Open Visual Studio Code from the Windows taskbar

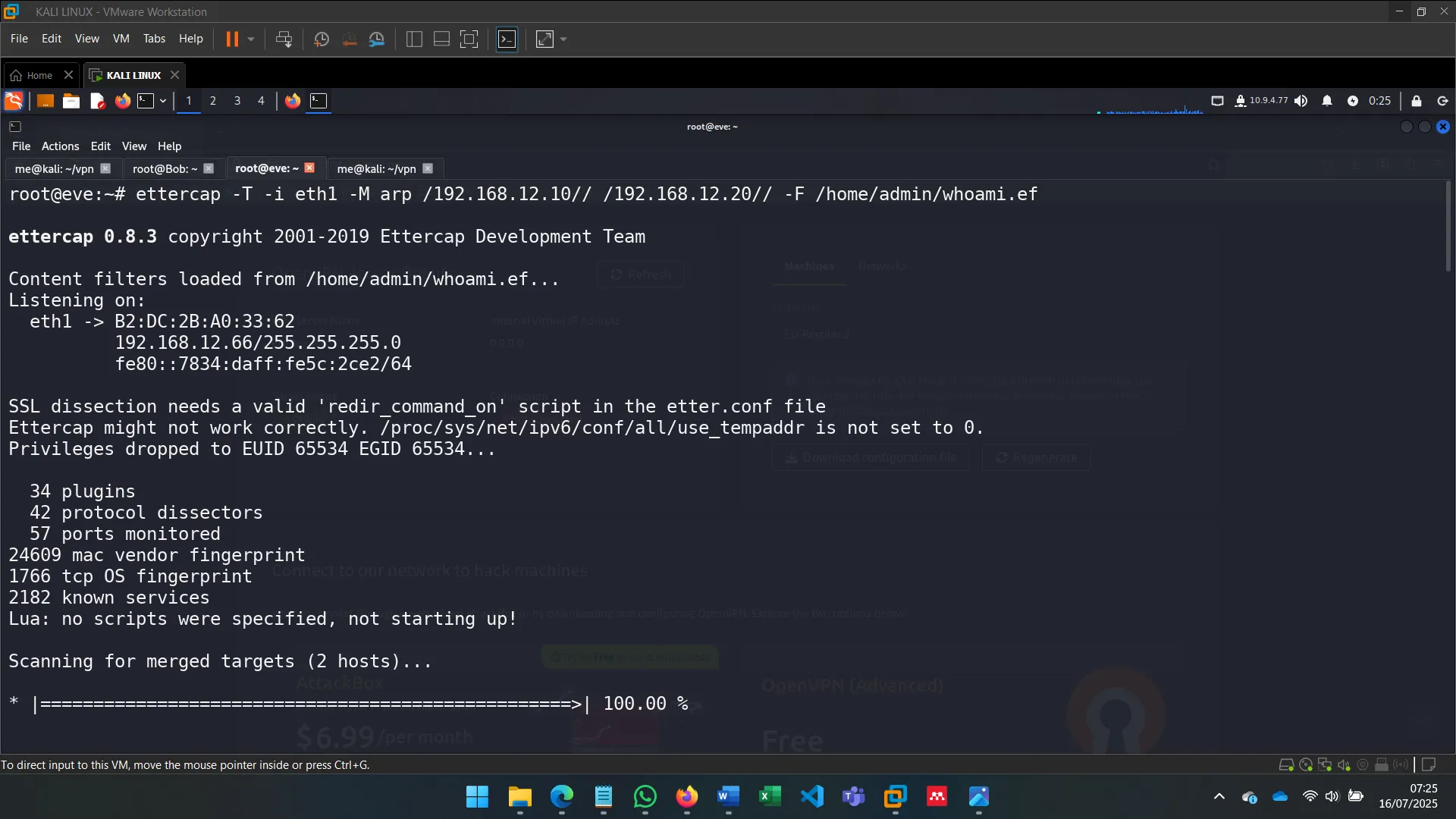[812, 797]
